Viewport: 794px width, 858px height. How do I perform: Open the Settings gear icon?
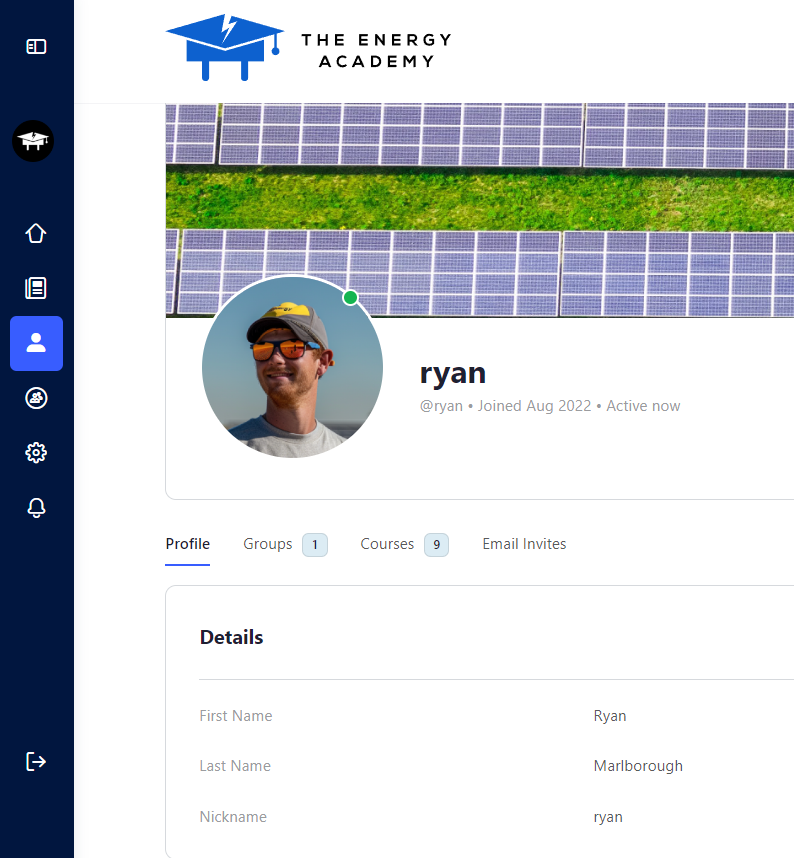[x=36, y=453]
